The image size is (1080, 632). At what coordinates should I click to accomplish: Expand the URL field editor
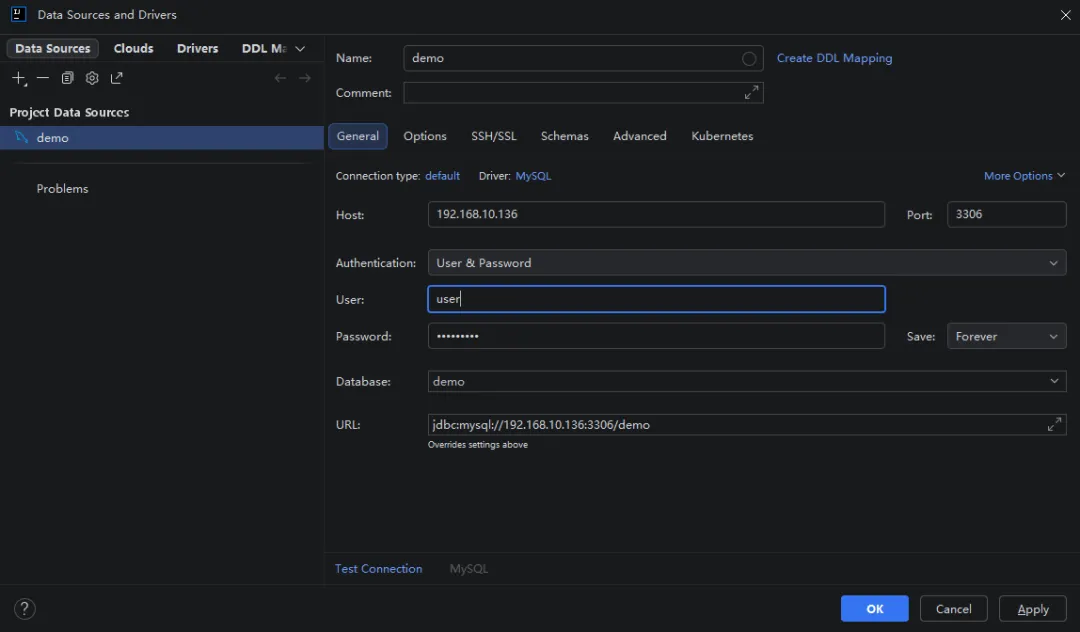coord(1054,425)
